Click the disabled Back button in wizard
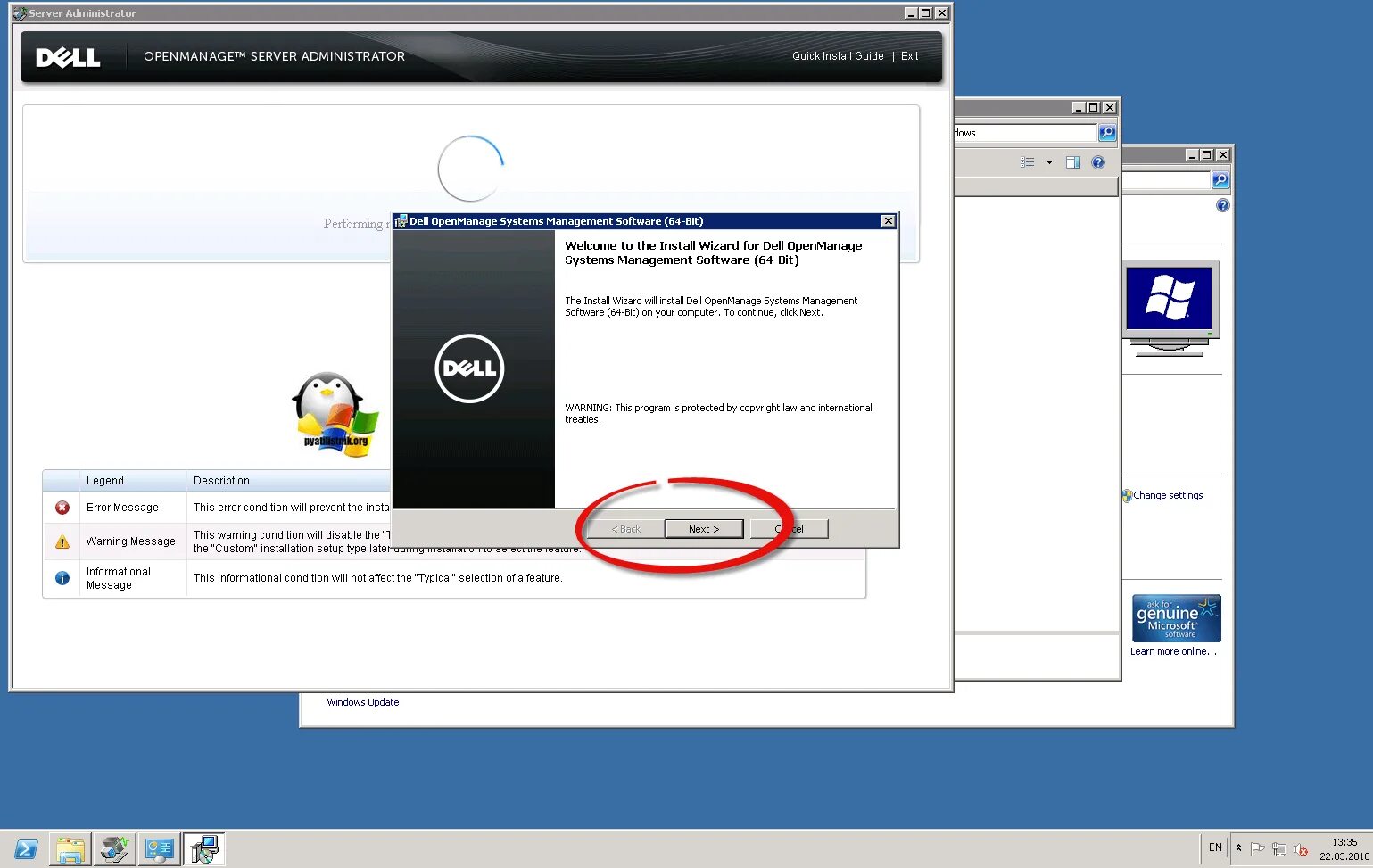The width and height of the screenshot is (1373, 868). (x=625, y=529)
